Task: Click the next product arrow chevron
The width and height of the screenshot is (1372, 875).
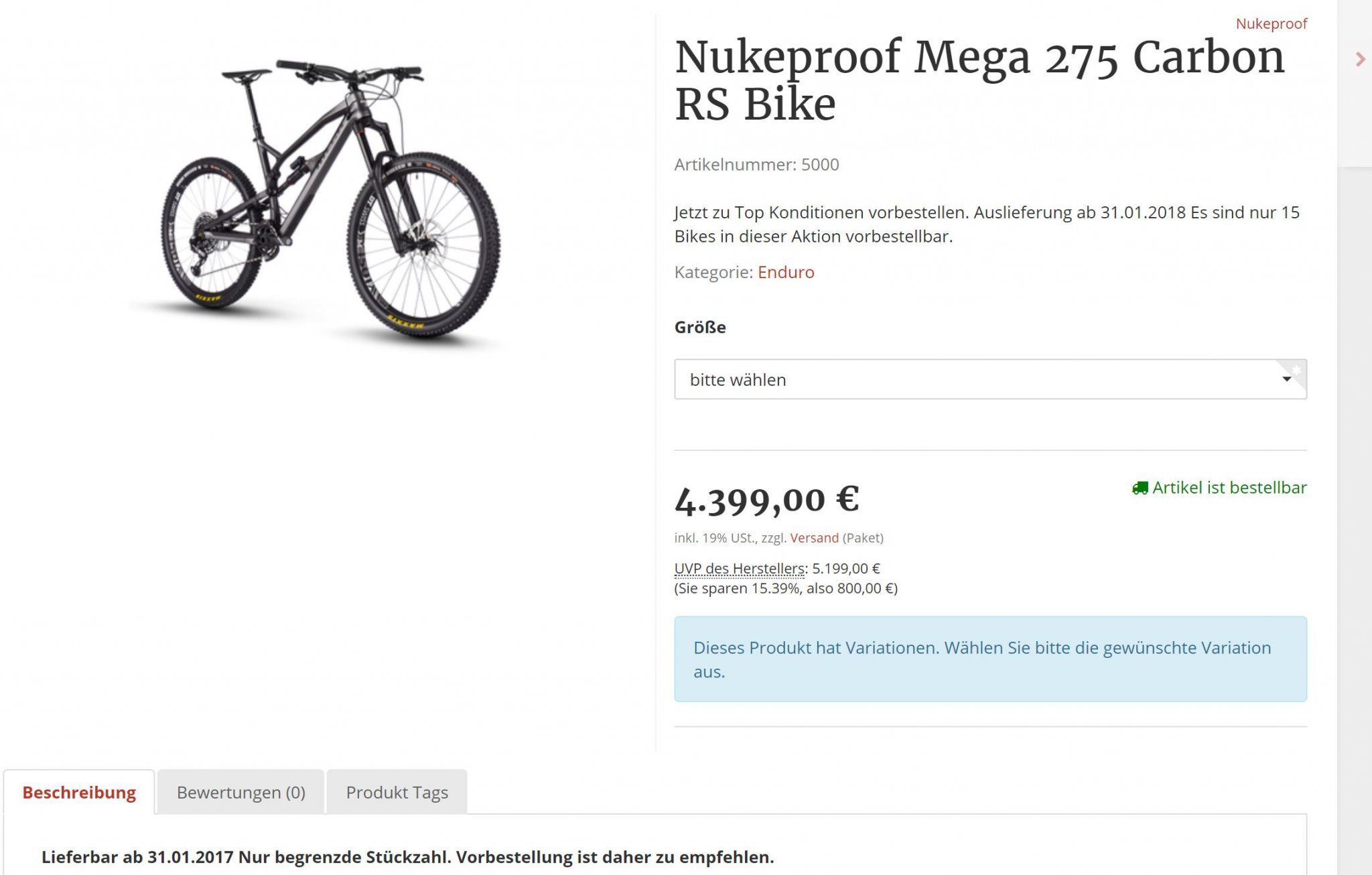Action: 1360,60
